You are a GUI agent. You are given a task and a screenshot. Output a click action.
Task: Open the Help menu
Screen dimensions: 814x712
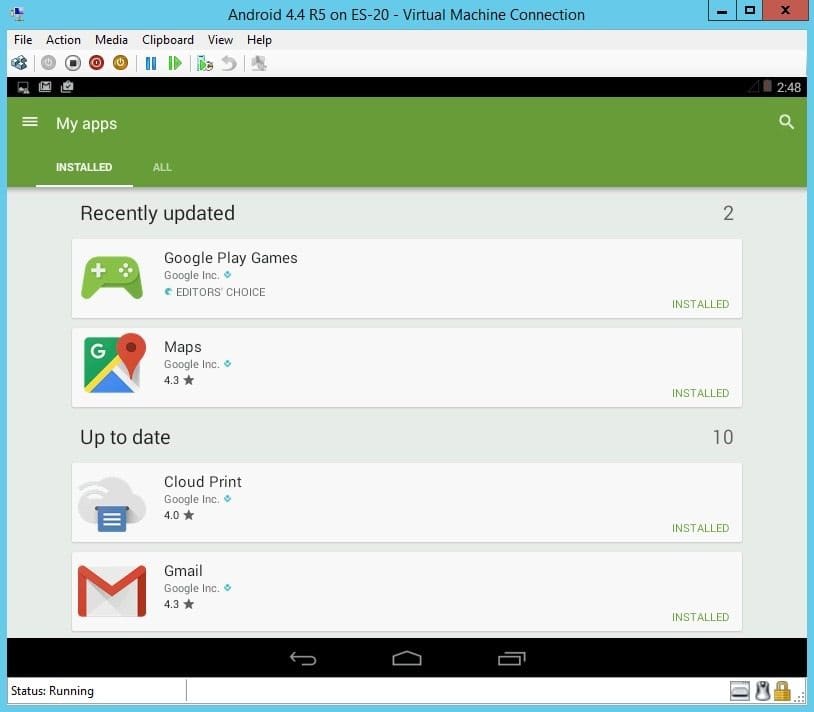pos(259,40)
